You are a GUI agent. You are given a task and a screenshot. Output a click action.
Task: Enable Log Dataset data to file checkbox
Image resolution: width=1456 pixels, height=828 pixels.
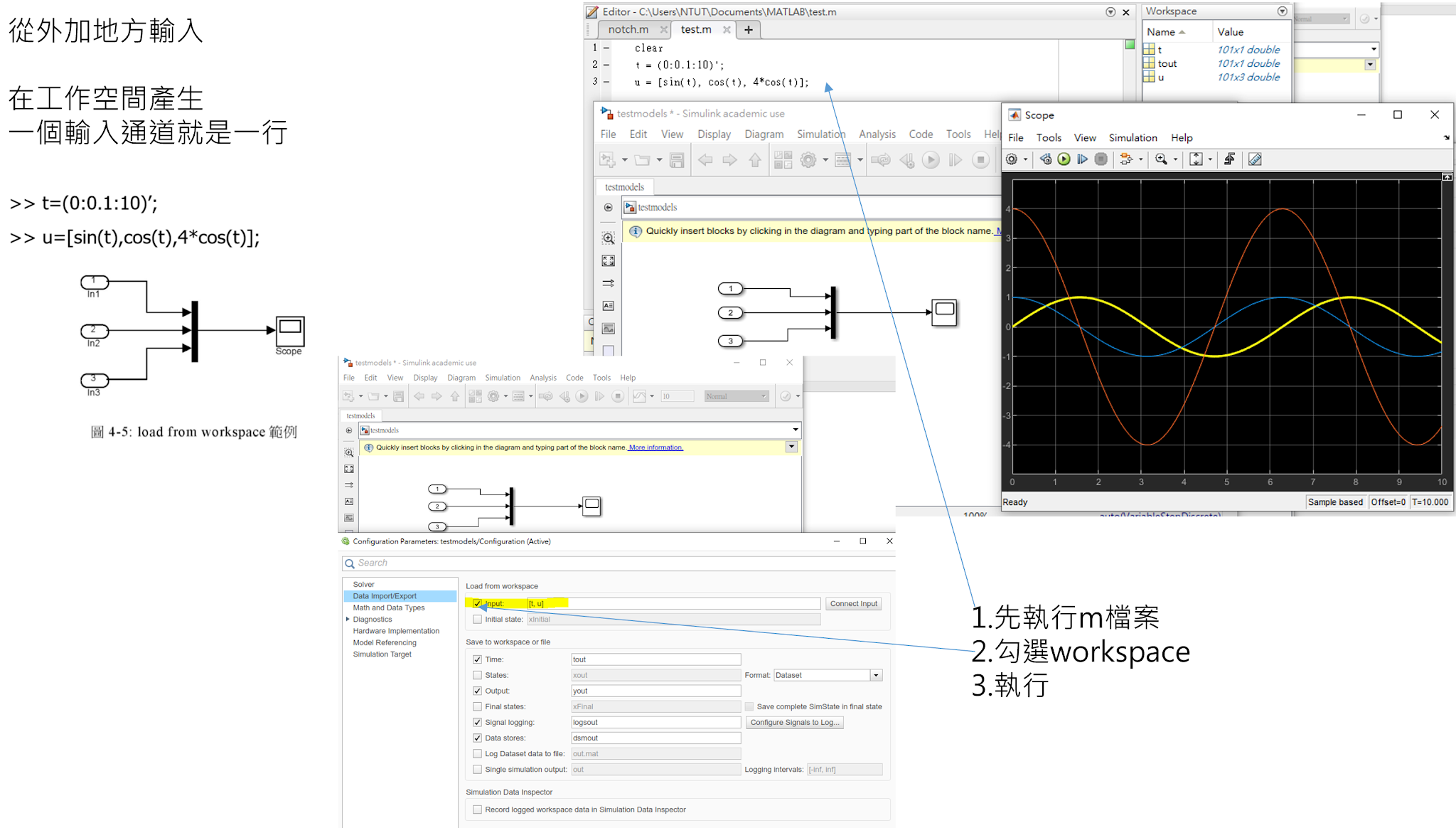click(x=478, y=753)
